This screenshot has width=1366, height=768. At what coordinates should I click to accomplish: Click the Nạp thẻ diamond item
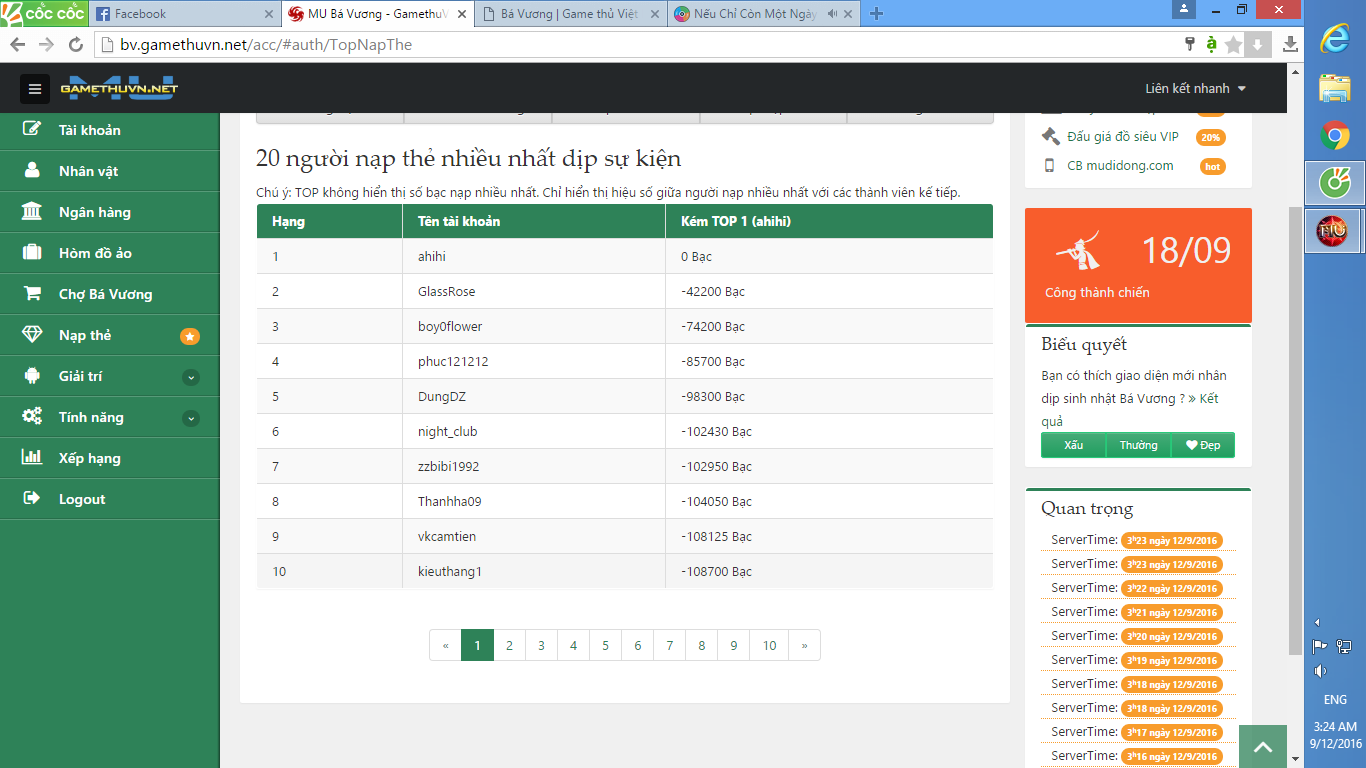[85, 335]
